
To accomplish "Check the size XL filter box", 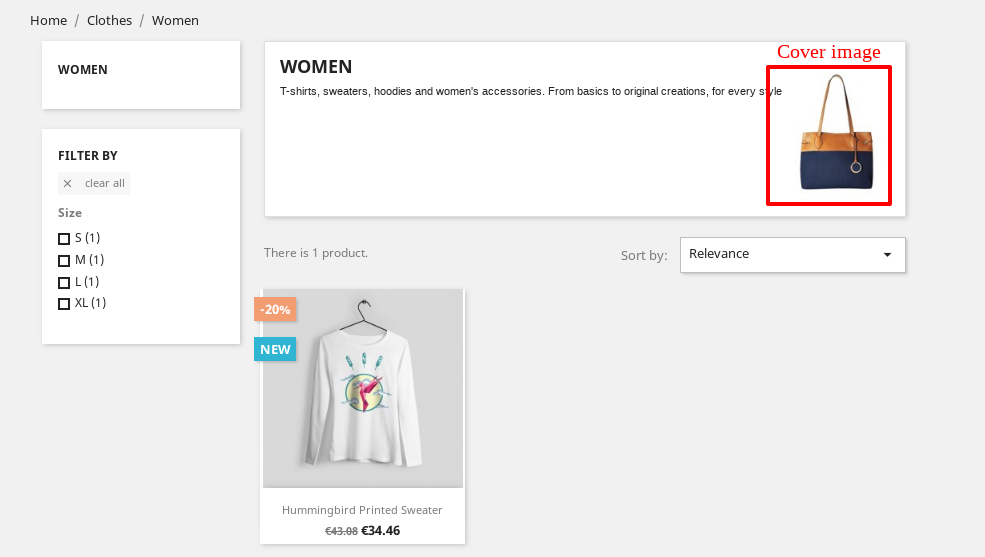I will [64, 304].
